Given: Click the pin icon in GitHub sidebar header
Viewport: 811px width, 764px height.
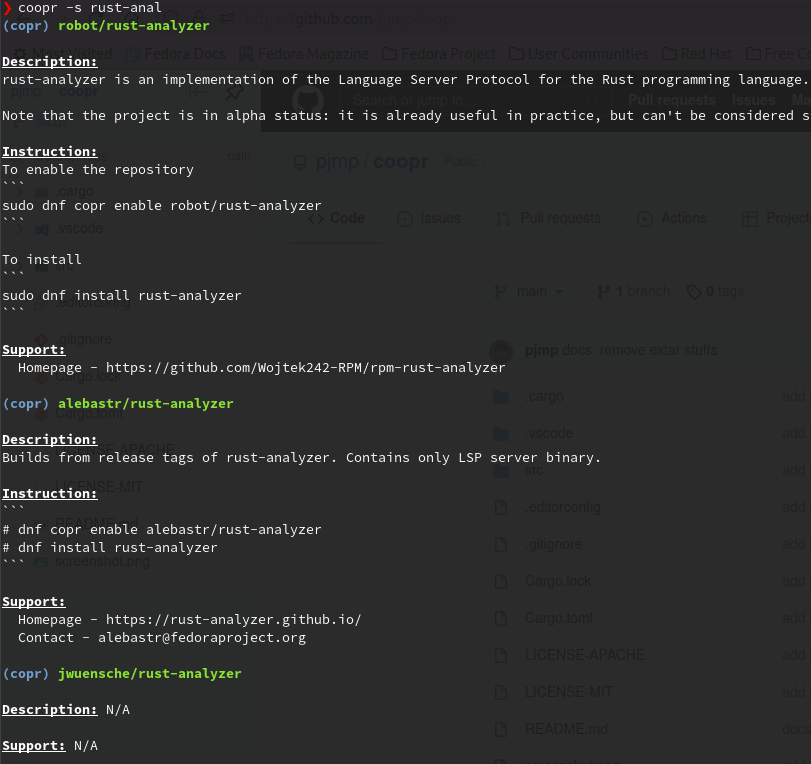Looking at the screenshot, I should [x=234, y=93].
